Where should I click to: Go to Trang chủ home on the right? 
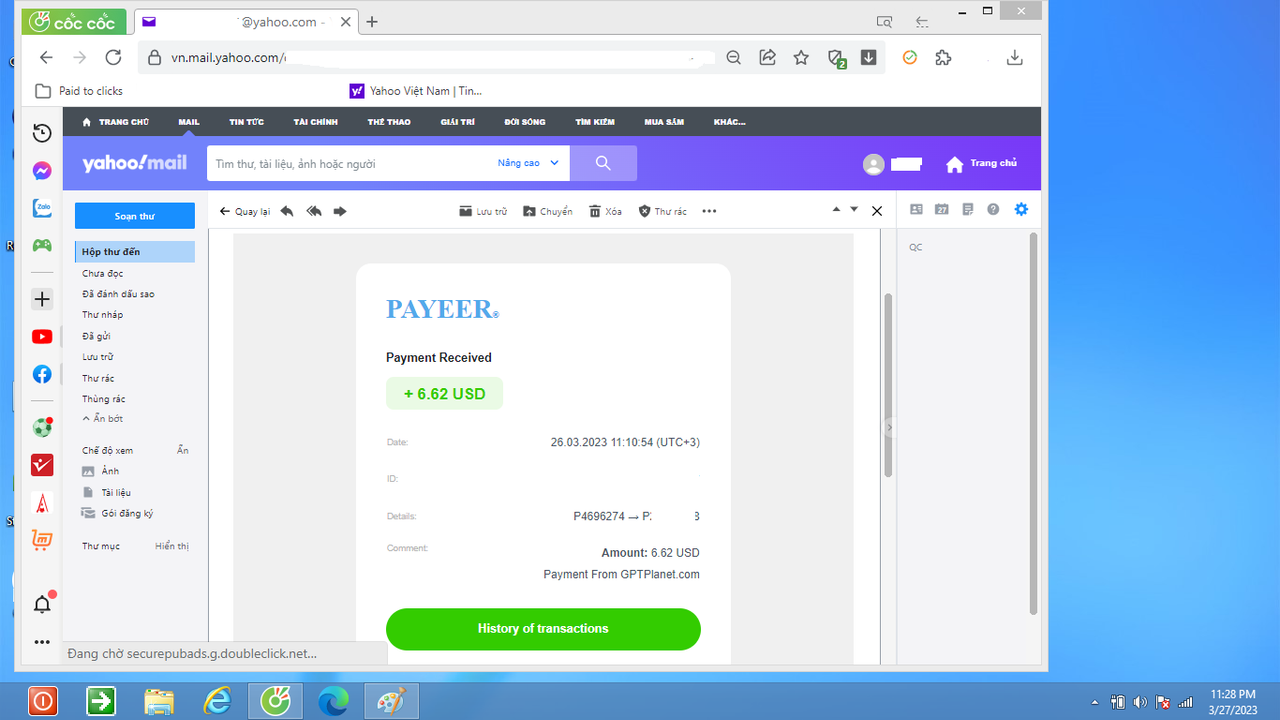click(981, 163)
